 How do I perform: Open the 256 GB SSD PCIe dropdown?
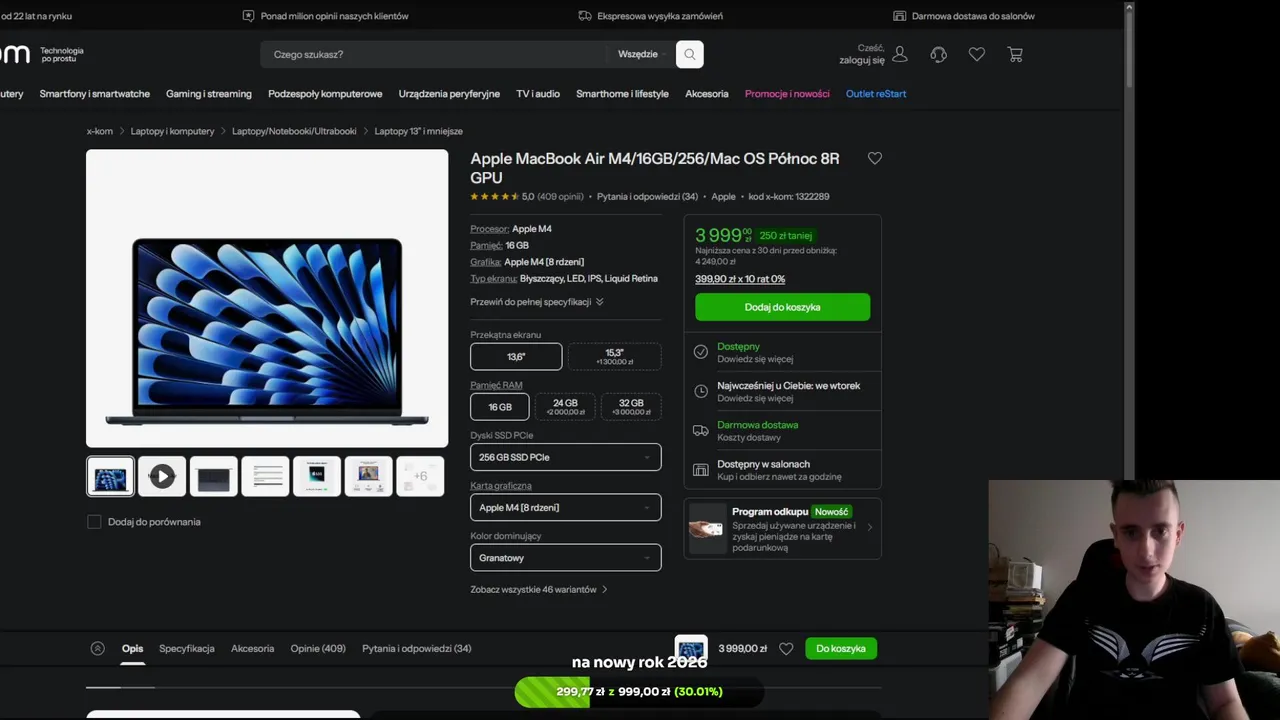pos(566,457)
